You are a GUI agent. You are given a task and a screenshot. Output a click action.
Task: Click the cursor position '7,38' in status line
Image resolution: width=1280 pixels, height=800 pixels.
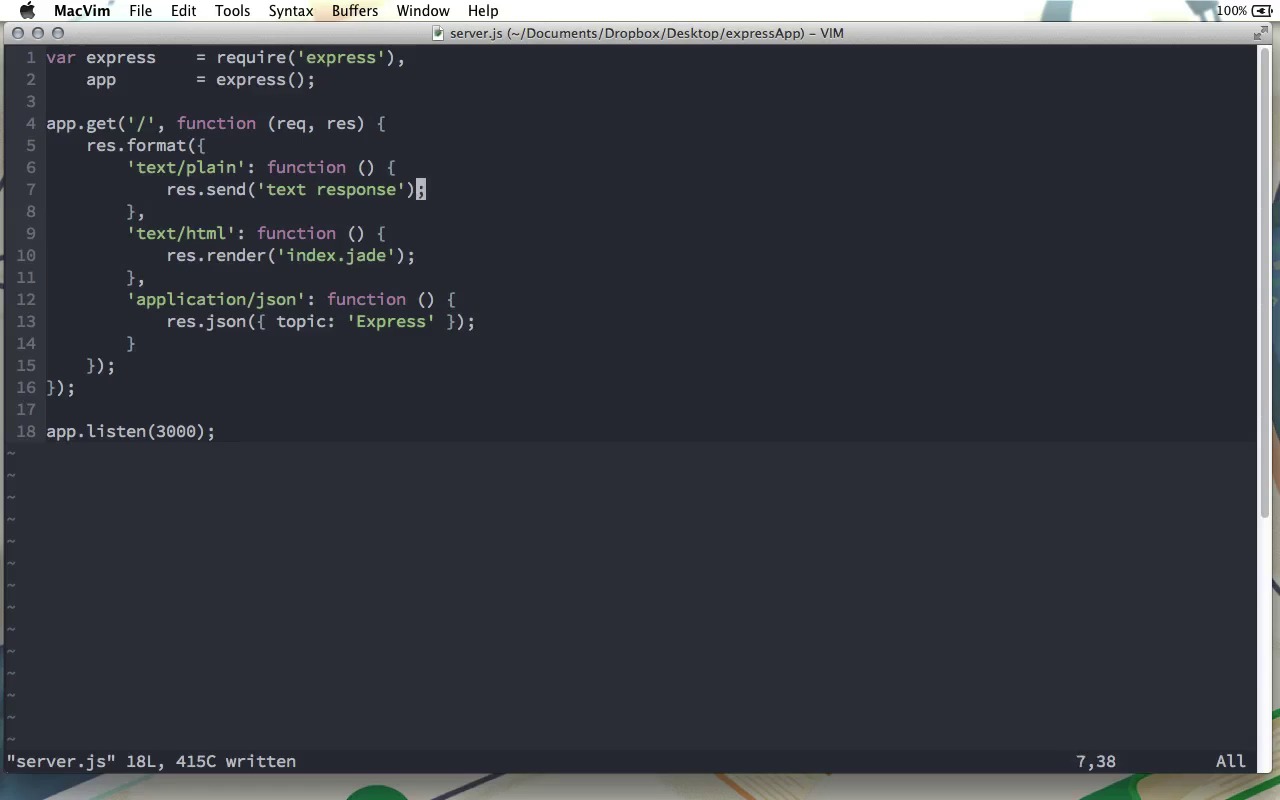(1096, 762)
